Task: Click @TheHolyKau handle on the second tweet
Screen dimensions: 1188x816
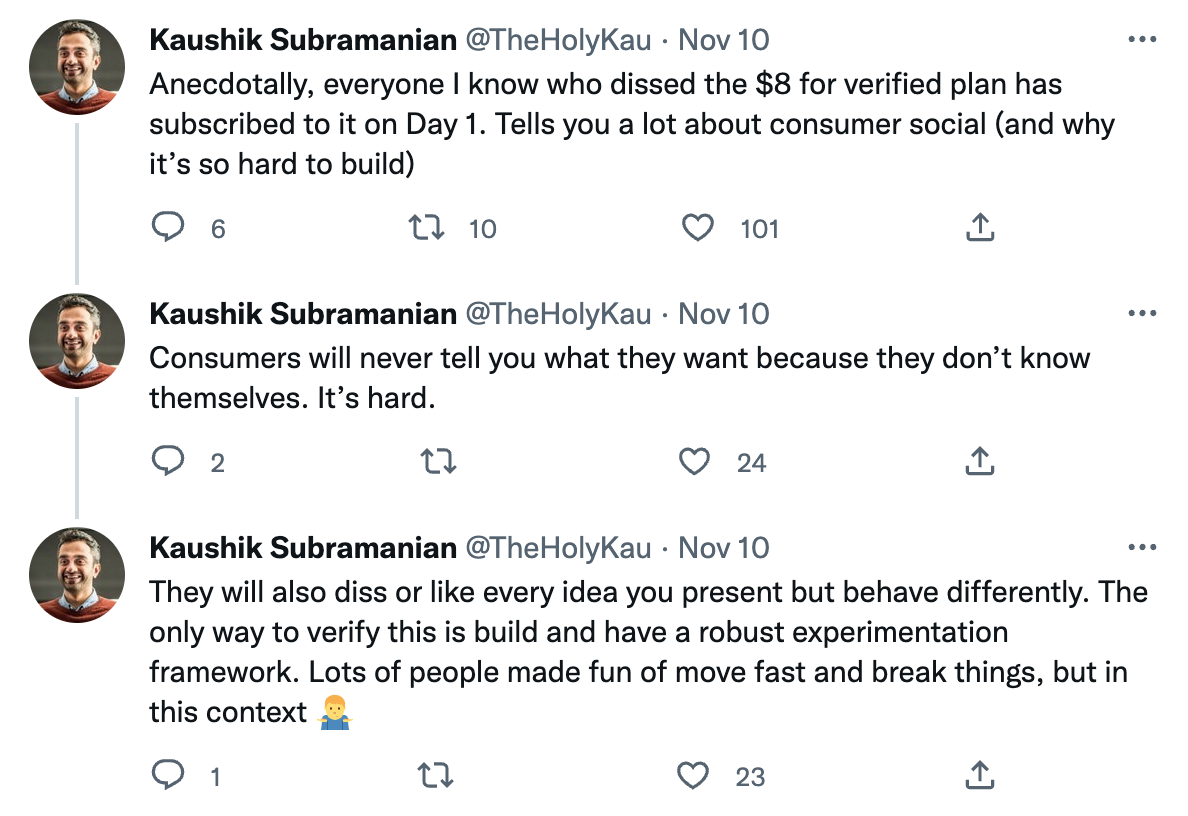Action: 559,314
